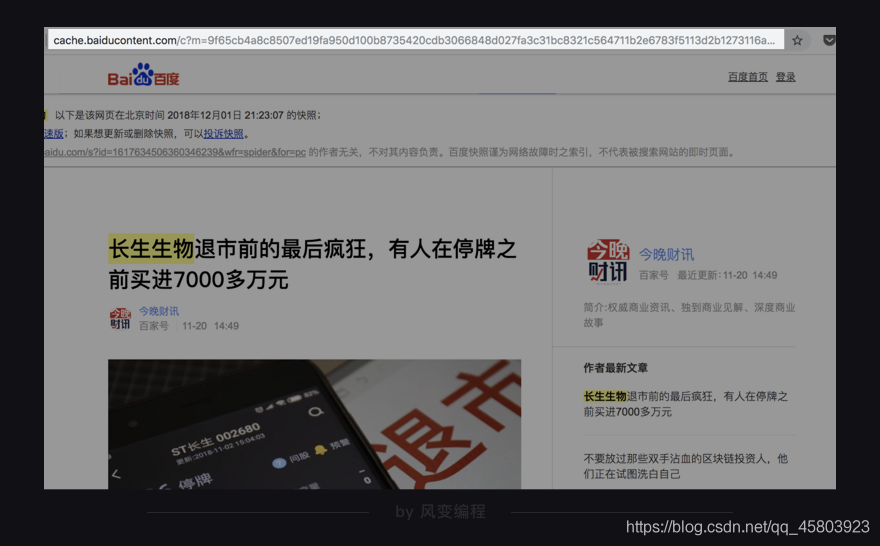Viewport: 880px width, 546px height.
Task: Open sidebar article 长生生物退市前的最后疯狂
Action: (x=685, y=404)
